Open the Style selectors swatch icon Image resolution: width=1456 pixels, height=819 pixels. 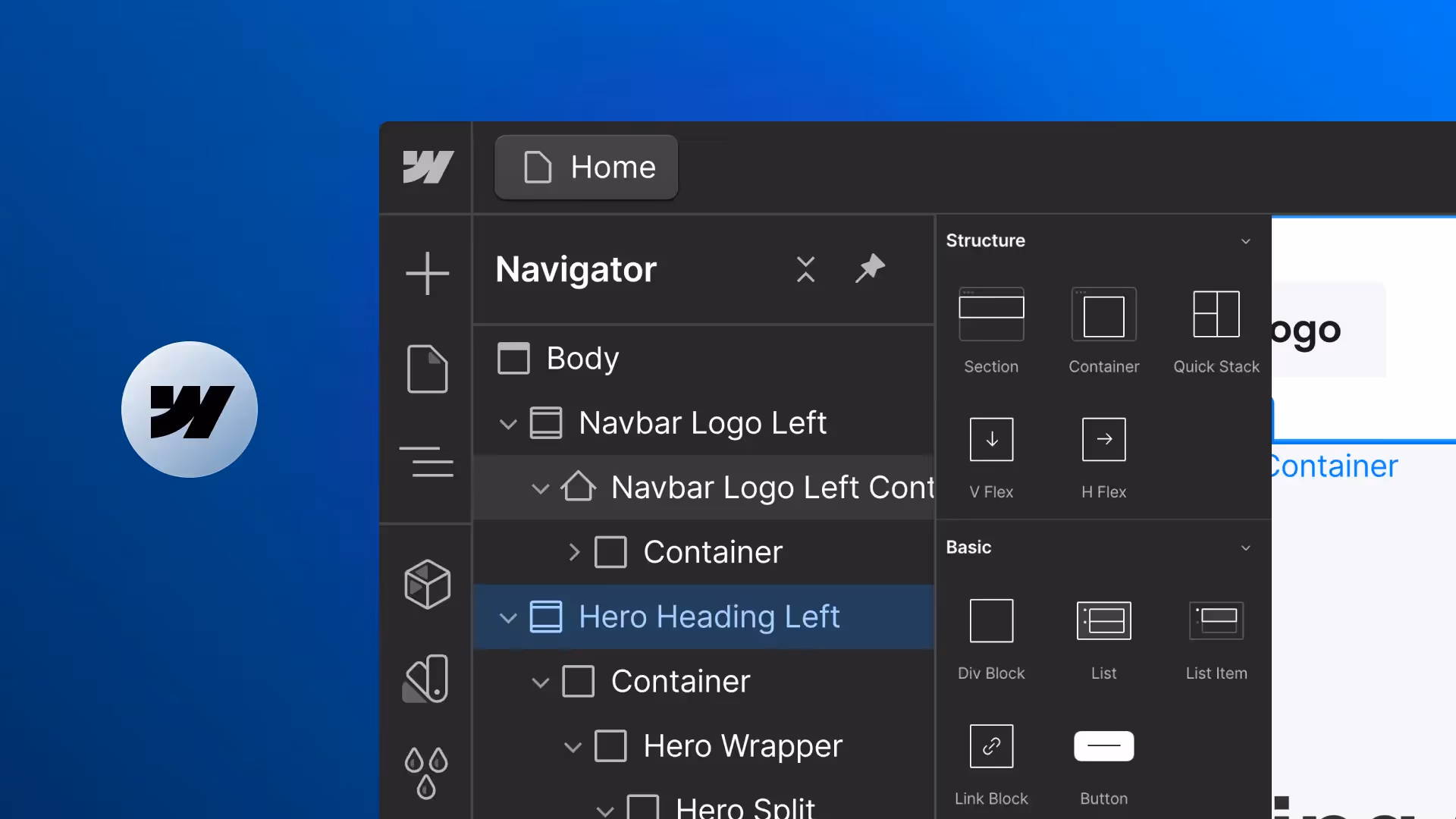pyautogui.click(x=427, y=679)
